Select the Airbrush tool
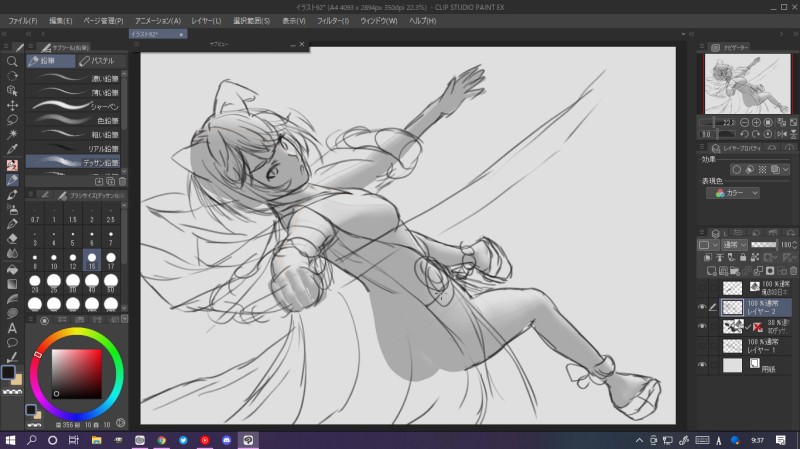Viewport: 800px width, 449px height. pos(12,210)
